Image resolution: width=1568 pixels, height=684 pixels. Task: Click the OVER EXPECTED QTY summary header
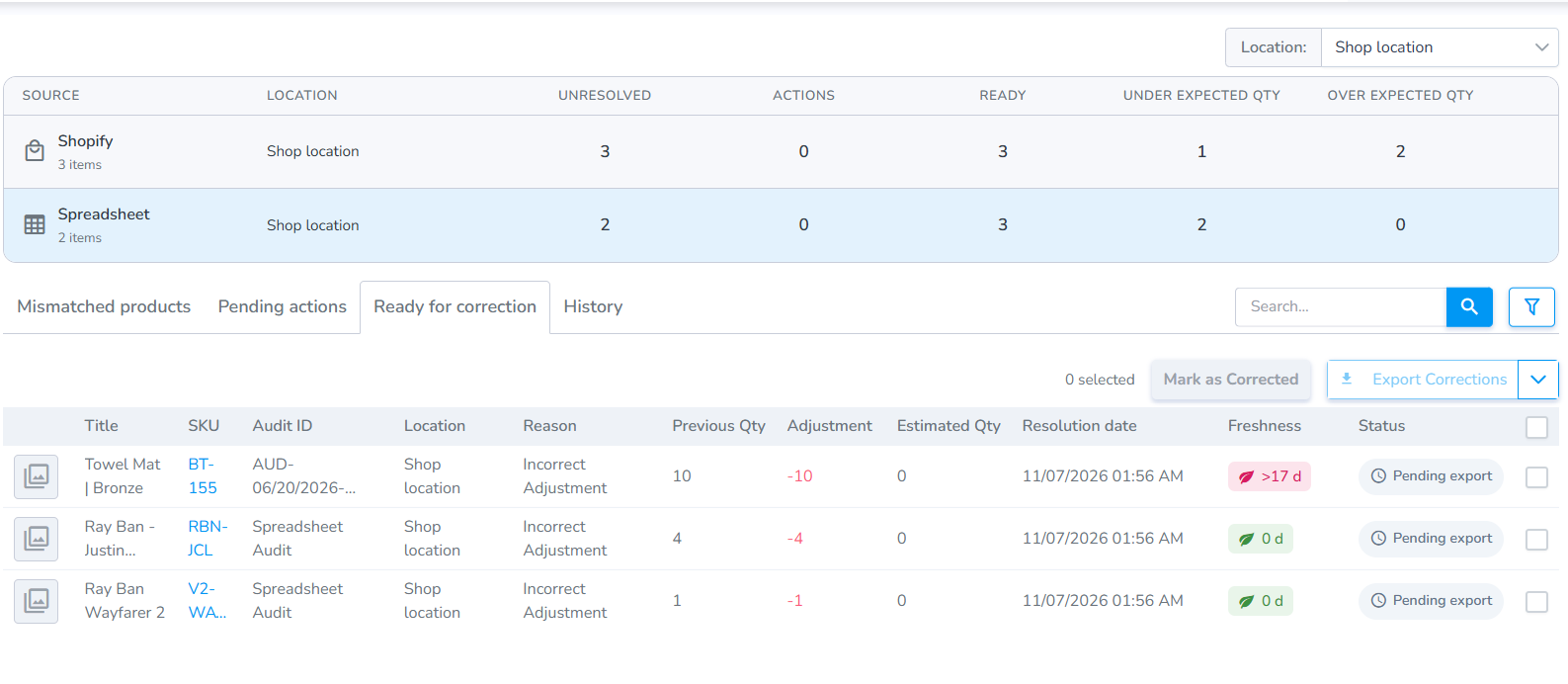pos(1400,96)
